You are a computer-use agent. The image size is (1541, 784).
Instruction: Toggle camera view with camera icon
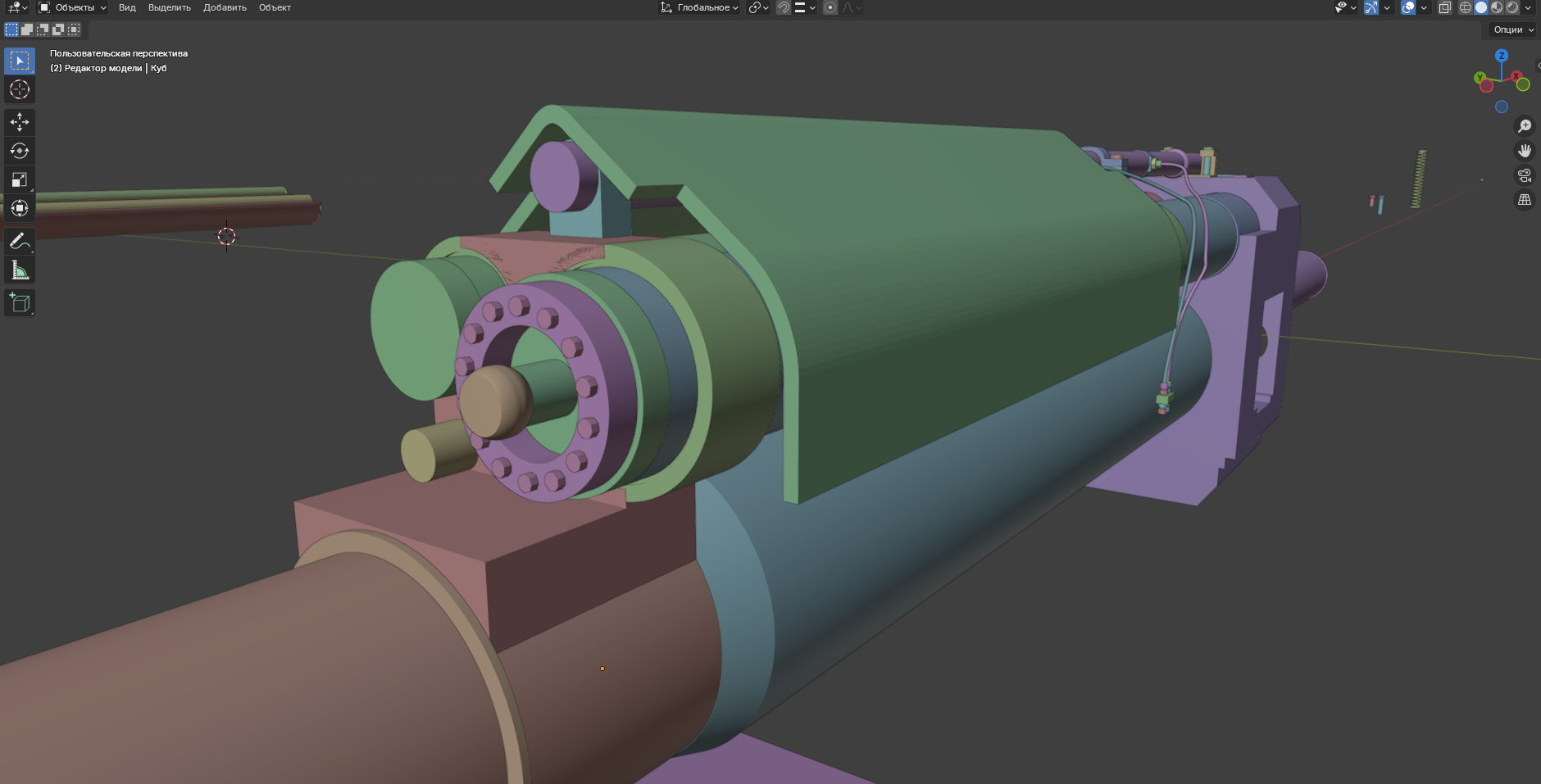pos(1525,175)
